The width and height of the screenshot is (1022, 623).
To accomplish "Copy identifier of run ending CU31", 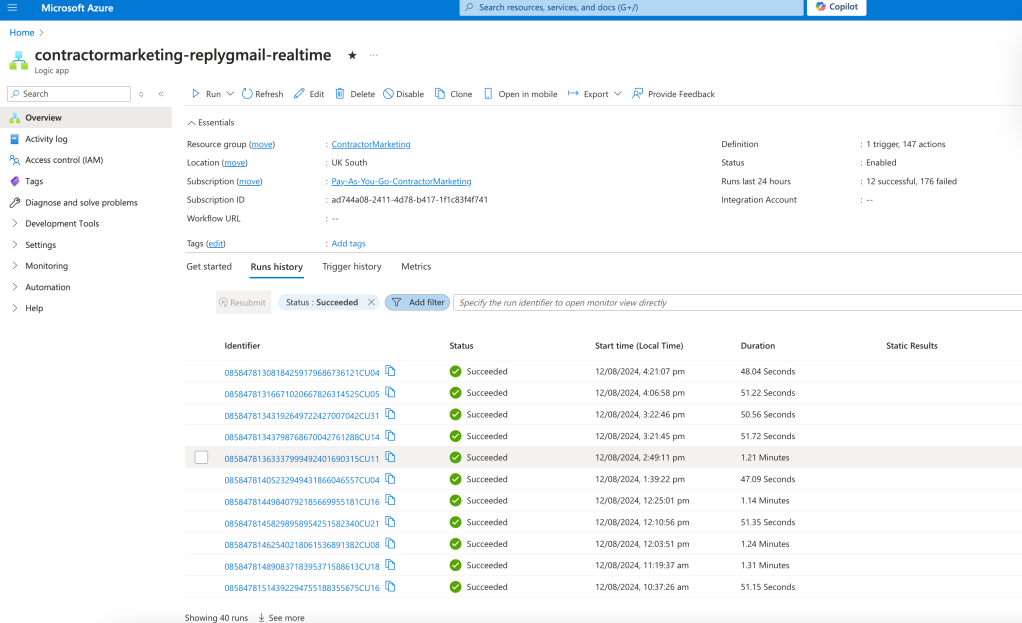I will (390, 414).
